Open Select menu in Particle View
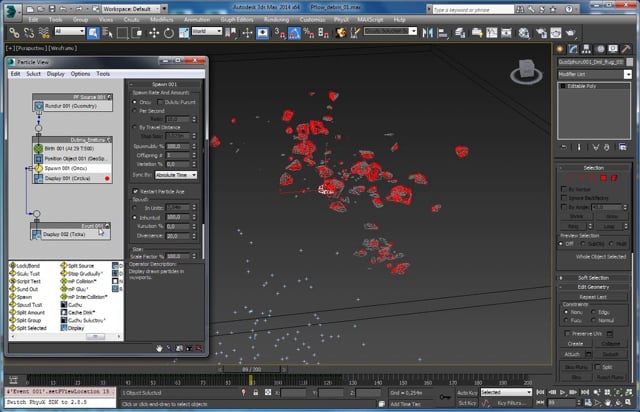 pos(33,74)
